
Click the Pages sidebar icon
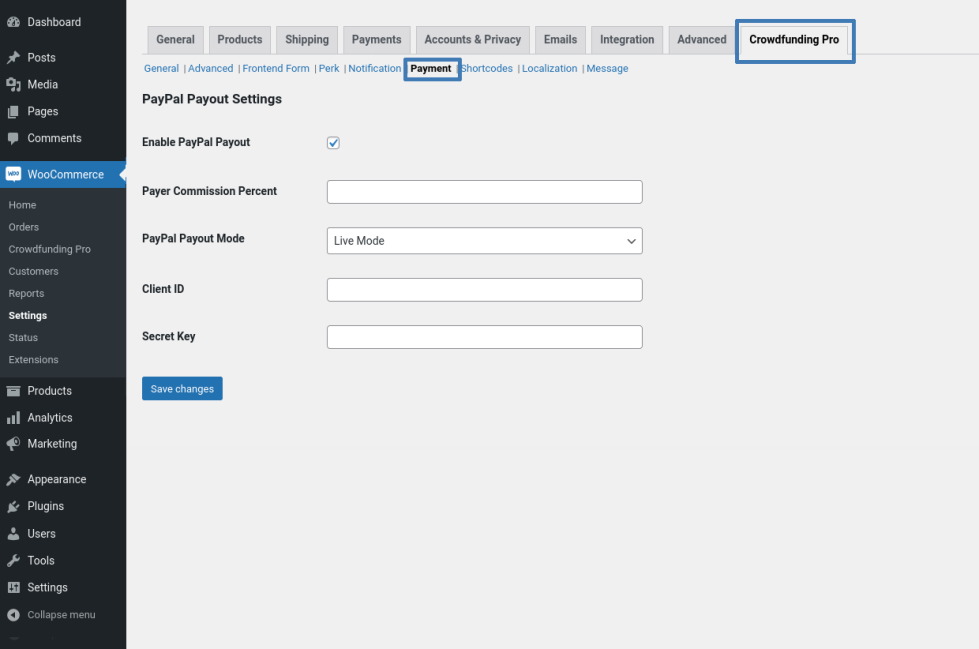coord(13,111)
